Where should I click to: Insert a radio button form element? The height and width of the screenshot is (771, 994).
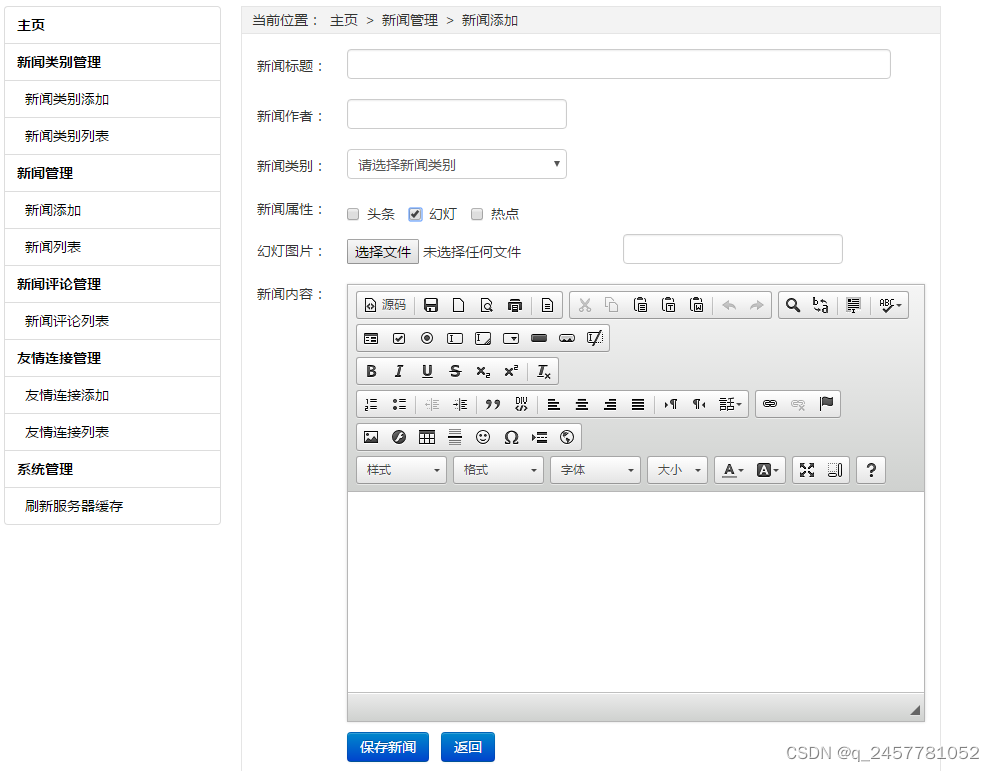pyautogui.click(x=427, y=338)
